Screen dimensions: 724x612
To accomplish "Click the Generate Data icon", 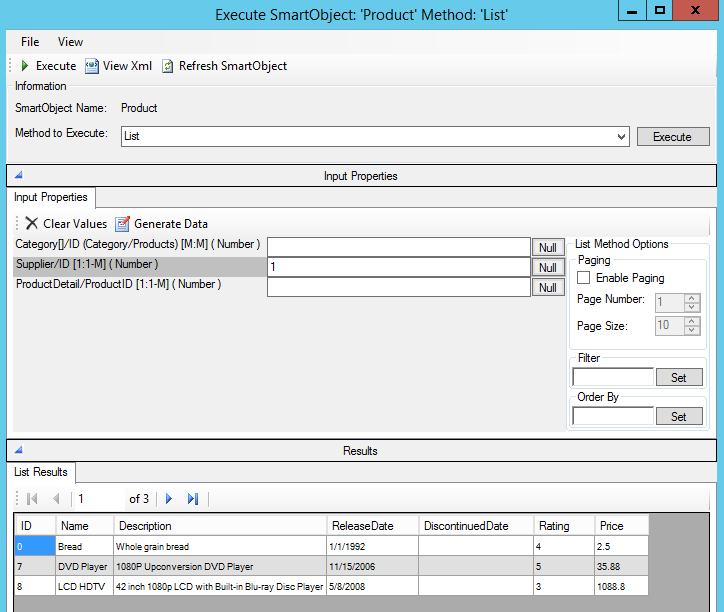I will click(x=123, y=224).
